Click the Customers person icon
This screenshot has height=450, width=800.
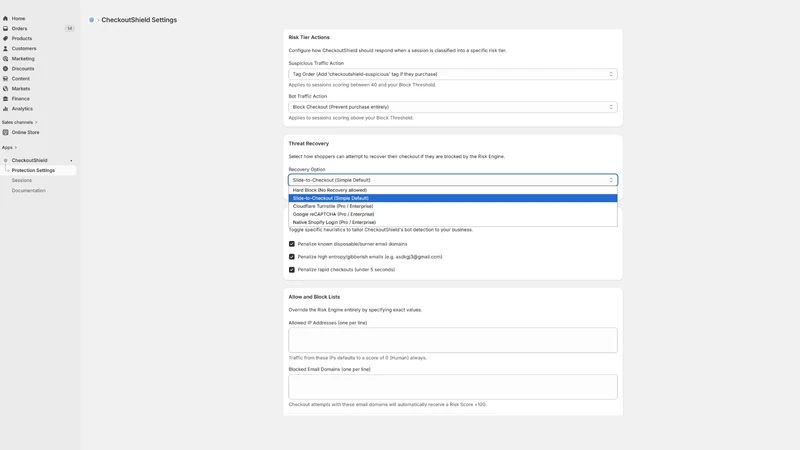(6, 48)
